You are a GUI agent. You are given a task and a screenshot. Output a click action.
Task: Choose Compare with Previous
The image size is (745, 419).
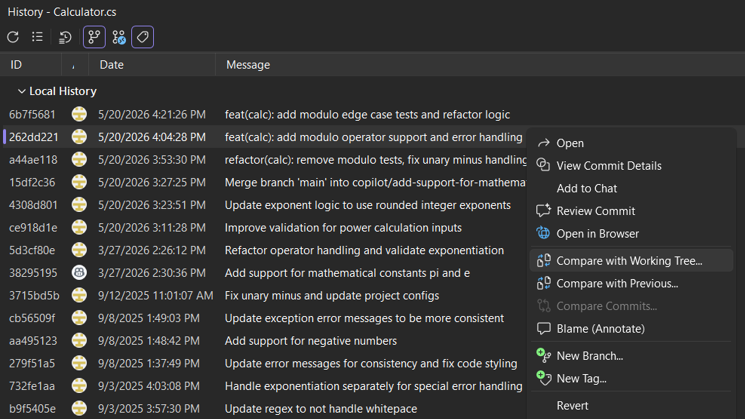[x=631, y=284]
